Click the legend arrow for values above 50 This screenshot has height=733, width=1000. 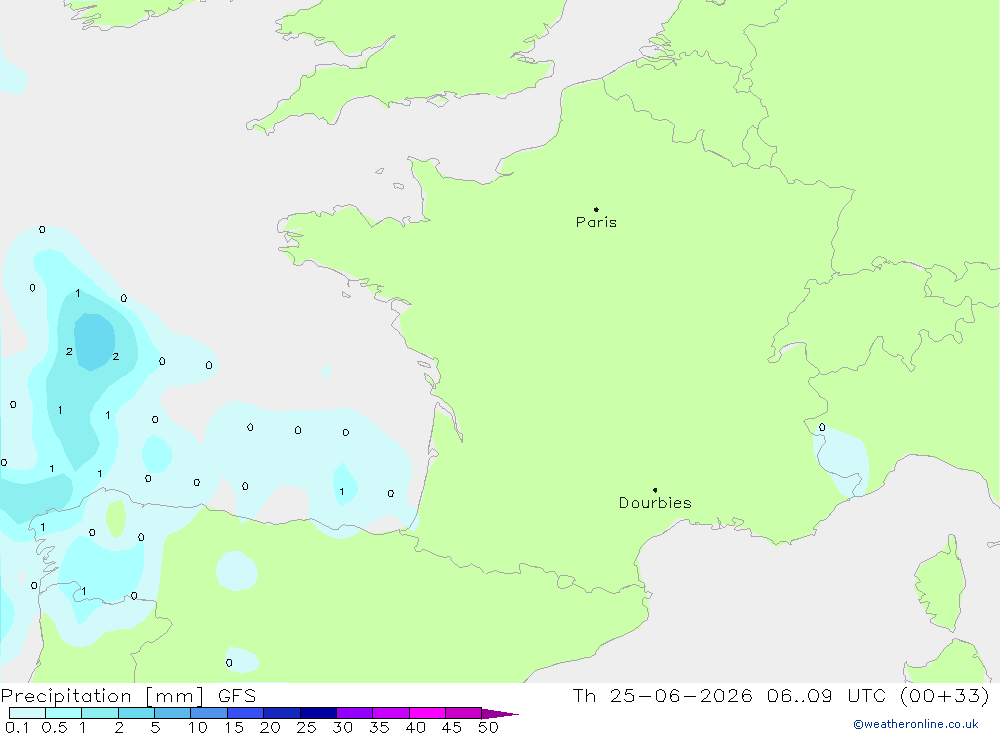coord(500,714)
